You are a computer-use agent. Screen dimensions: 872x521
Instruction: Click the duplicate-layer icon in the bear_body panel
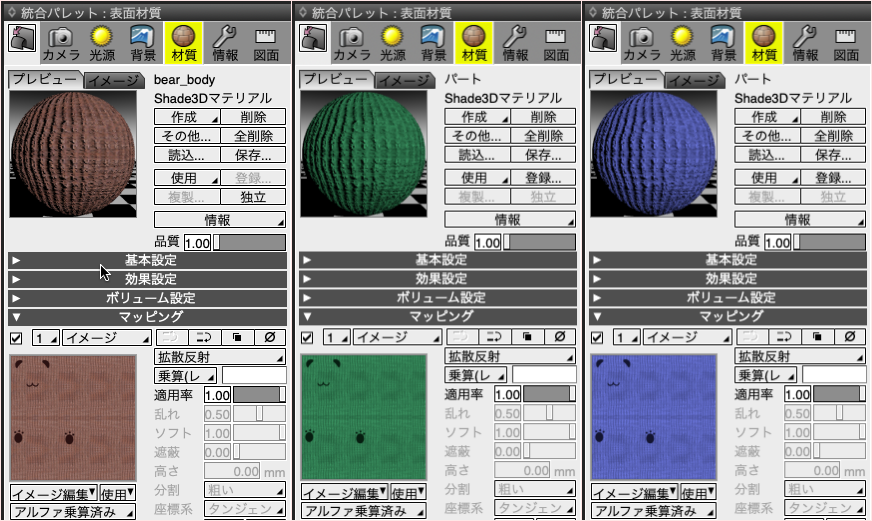coord(237,337)
